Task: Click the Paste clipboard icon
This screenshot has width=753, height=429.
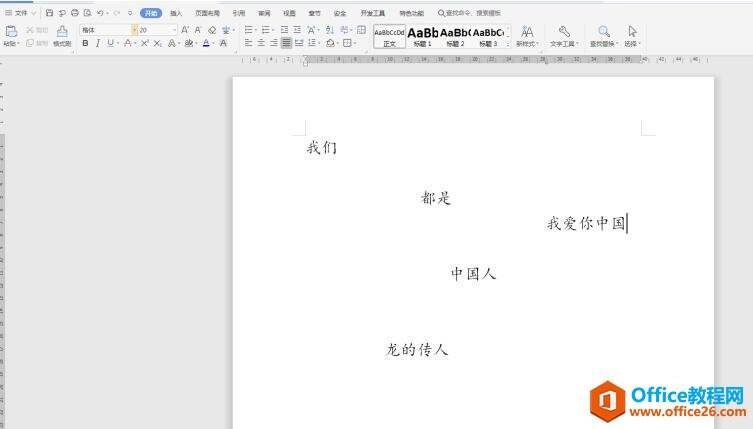Action: click(x=11, y=32)
